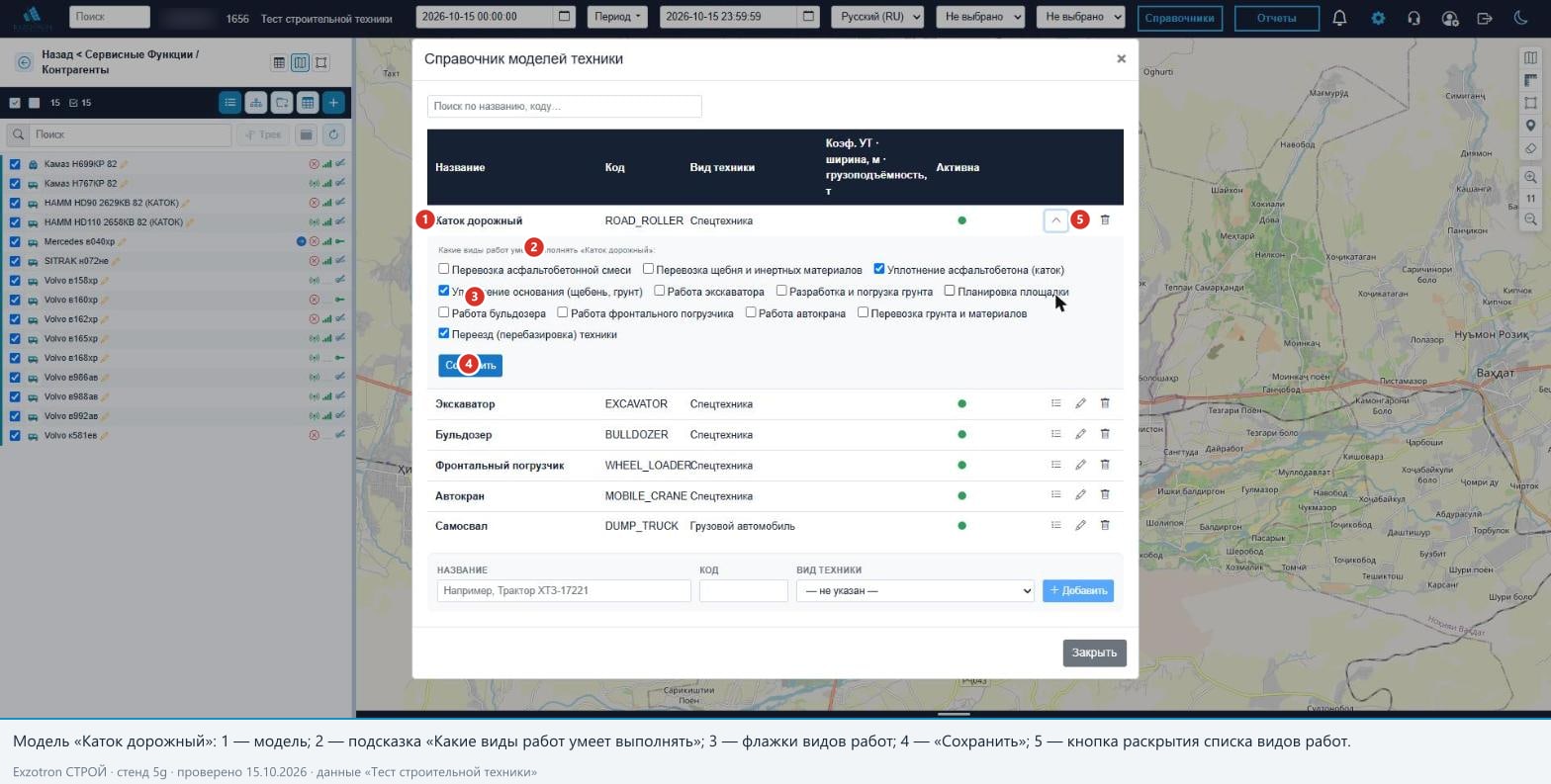This screenshot has width=1551, height=784.
Task: Open work-types list icon for Автокран
Action: (1055, 495)
